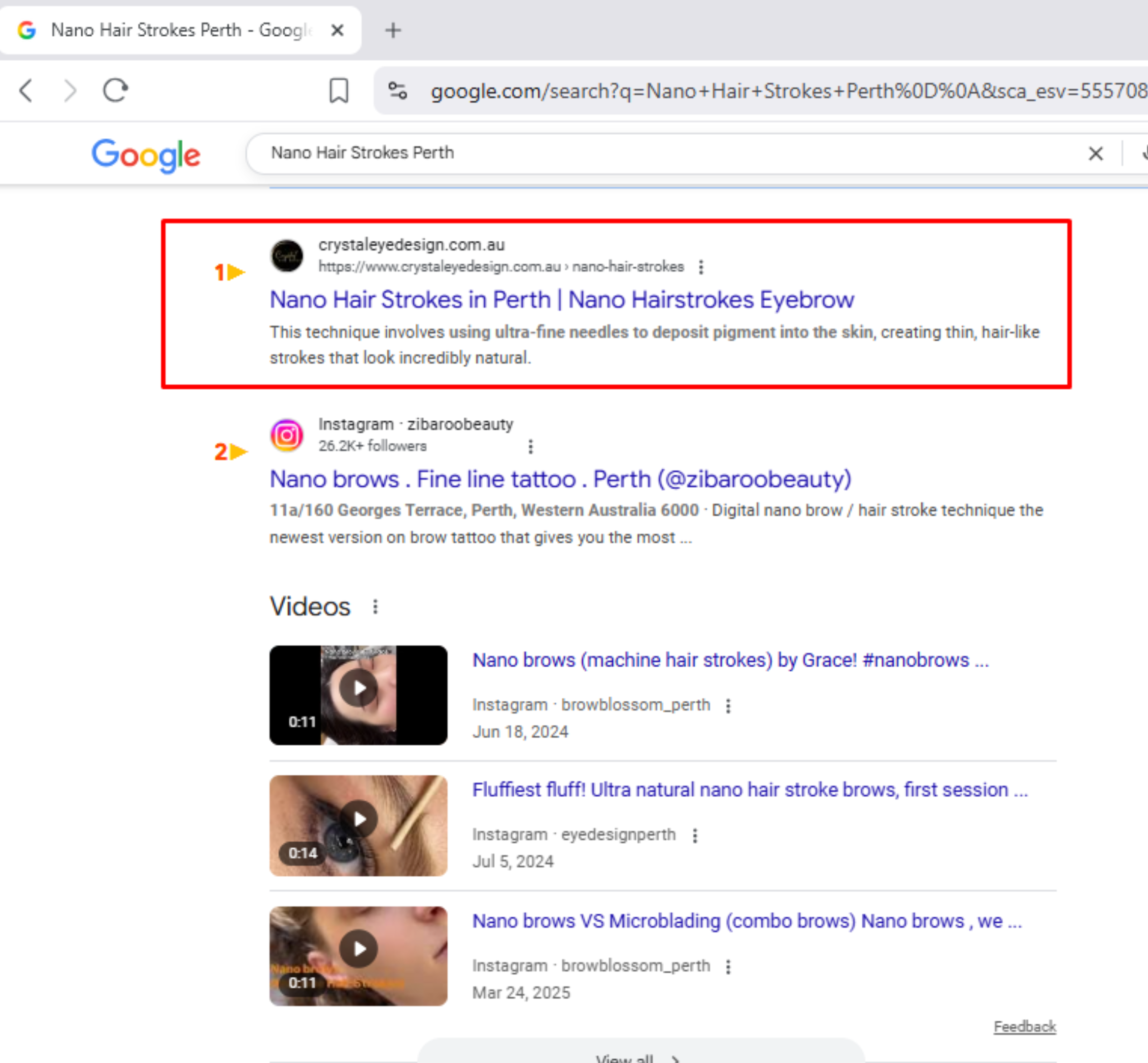1148x1063 pixels.
Task: Open more options for crystaleyedesign result
Action: 701,267
